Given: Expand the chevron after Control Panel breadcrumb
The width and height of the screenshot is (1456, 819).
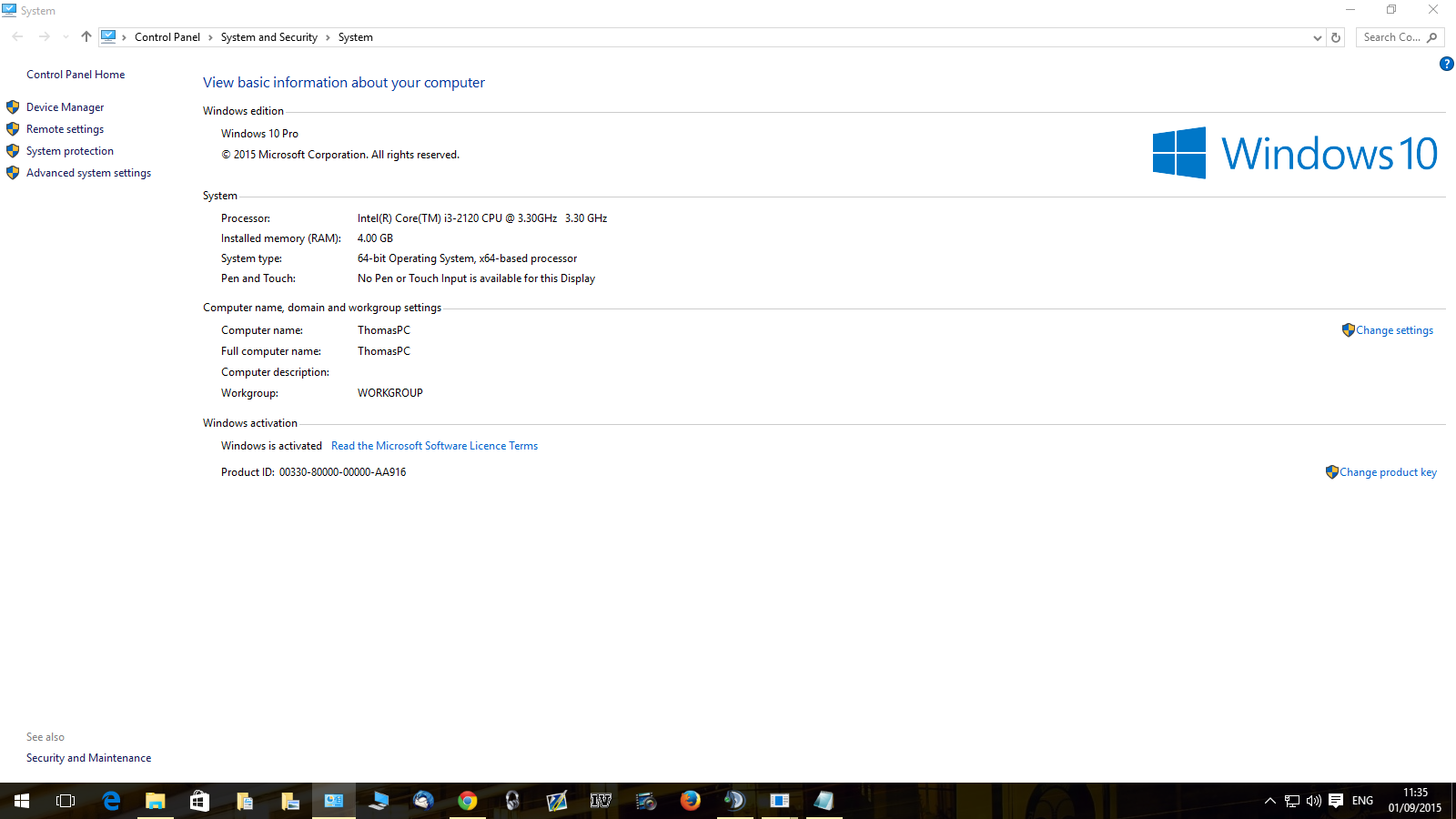Looking at the screenshot, I should 210,37.
